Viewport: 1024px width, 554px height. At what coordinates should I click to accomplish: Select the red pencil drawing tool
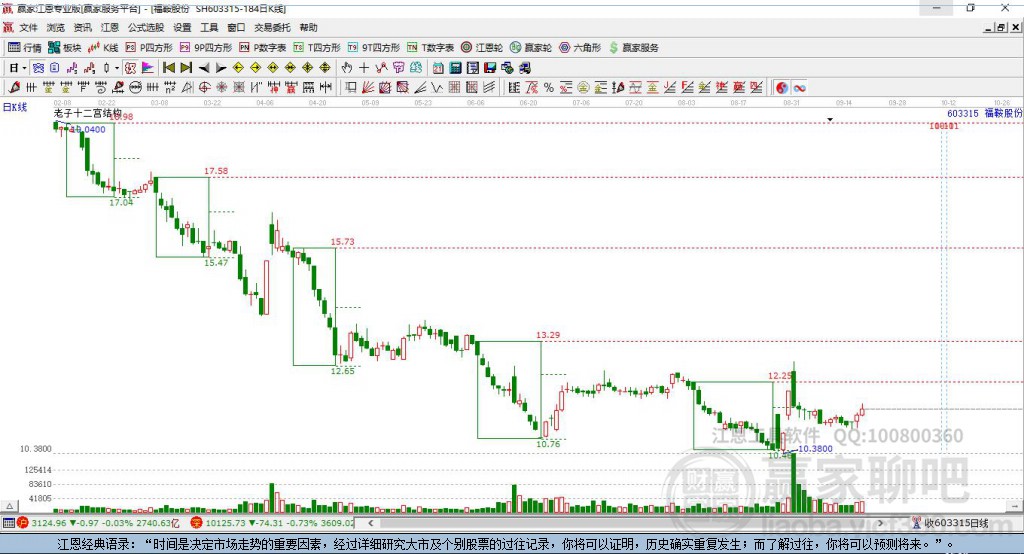(x=14, y=88)
